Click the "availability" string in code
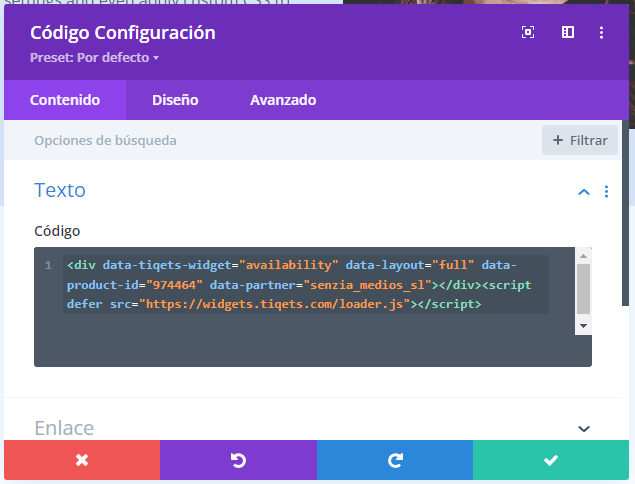Image resolution: width=635 pixels, height=484 pixels. point(288,265)
